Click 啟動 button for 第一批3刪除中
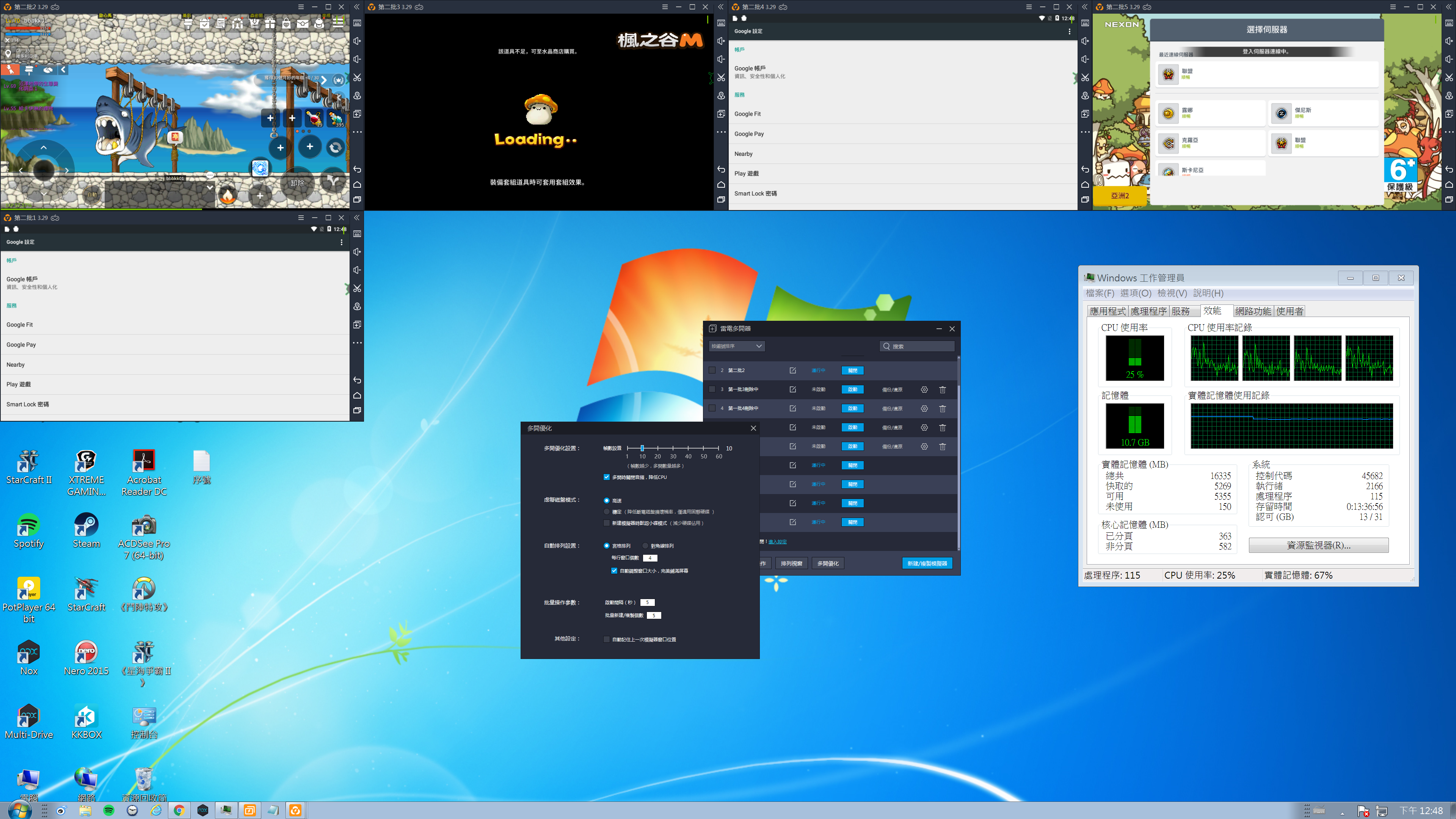The width and height of the screenshot is (1456, 819). click(x=852, y=389)
